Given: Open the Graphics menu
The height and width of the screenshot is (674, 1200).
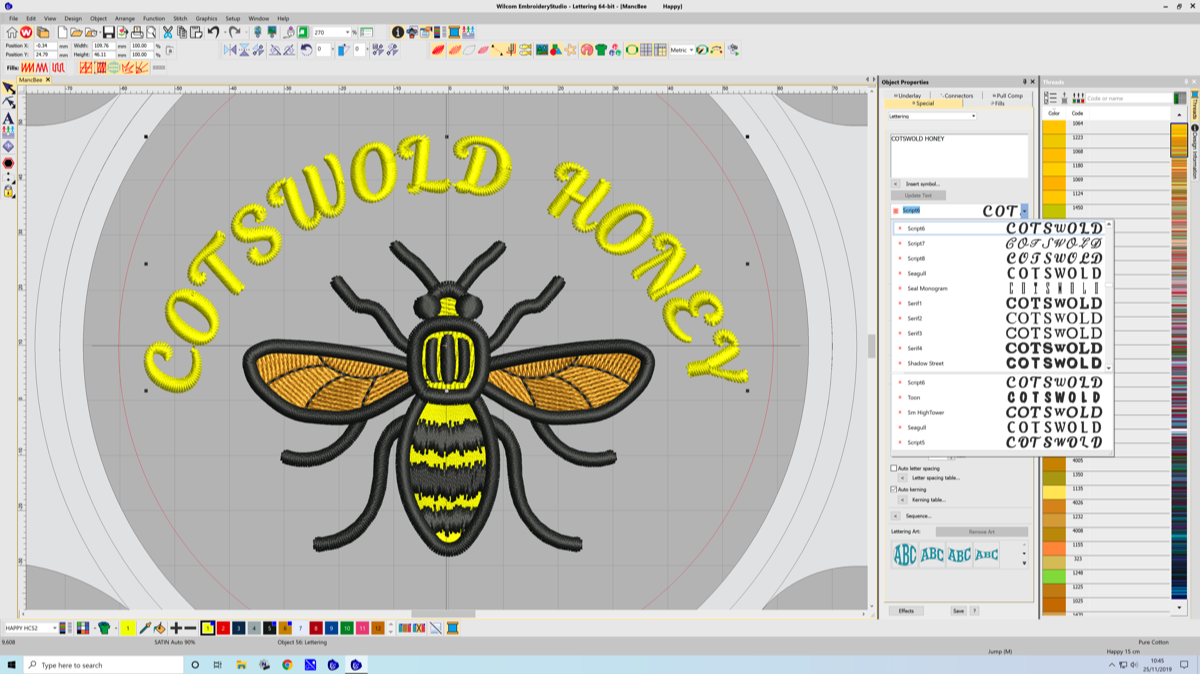Looking at the screenshot, I should coord(207,18).
